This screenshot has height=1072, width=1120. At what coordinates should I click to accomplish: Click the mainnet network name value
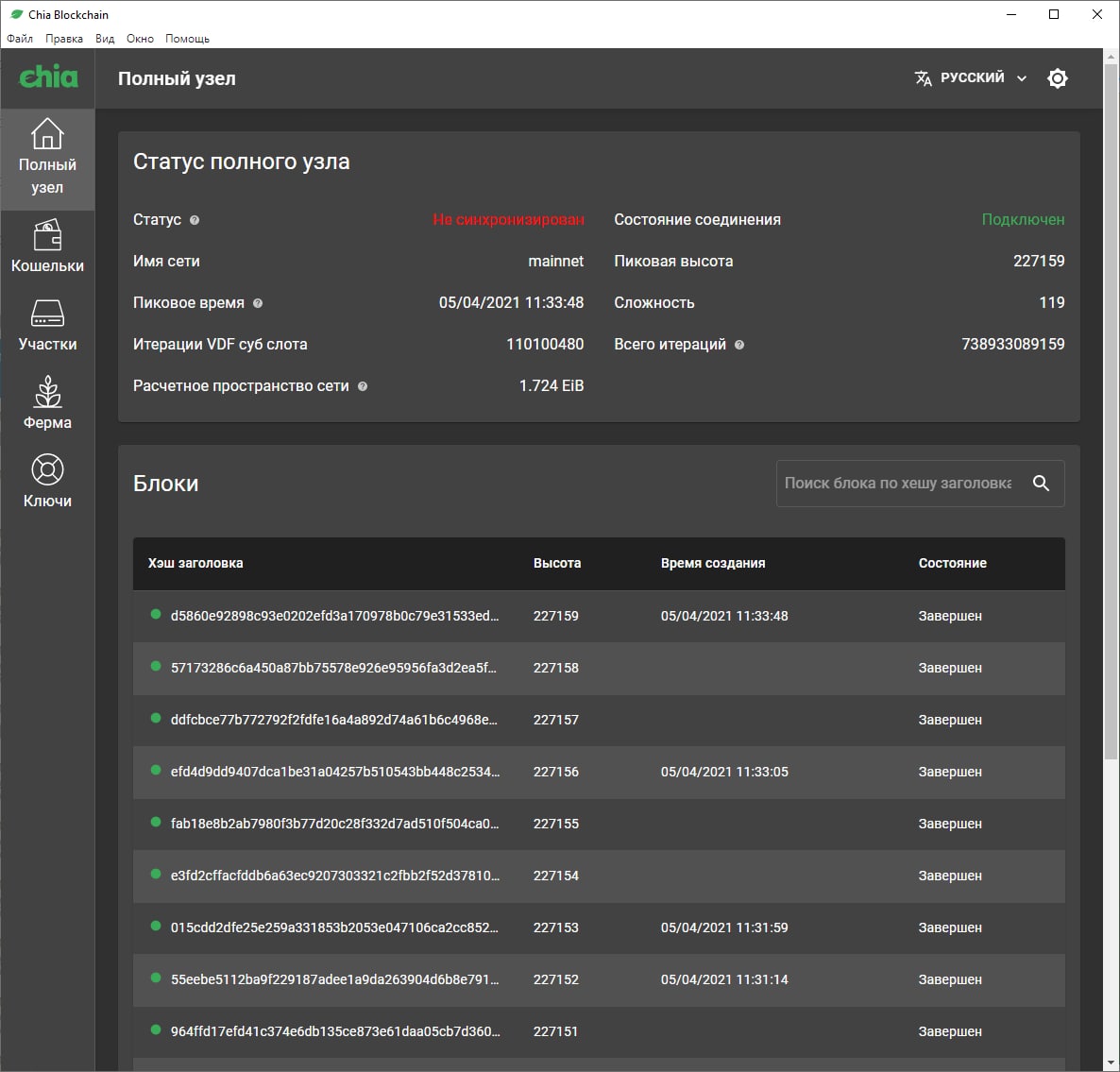tap(555, 262)
